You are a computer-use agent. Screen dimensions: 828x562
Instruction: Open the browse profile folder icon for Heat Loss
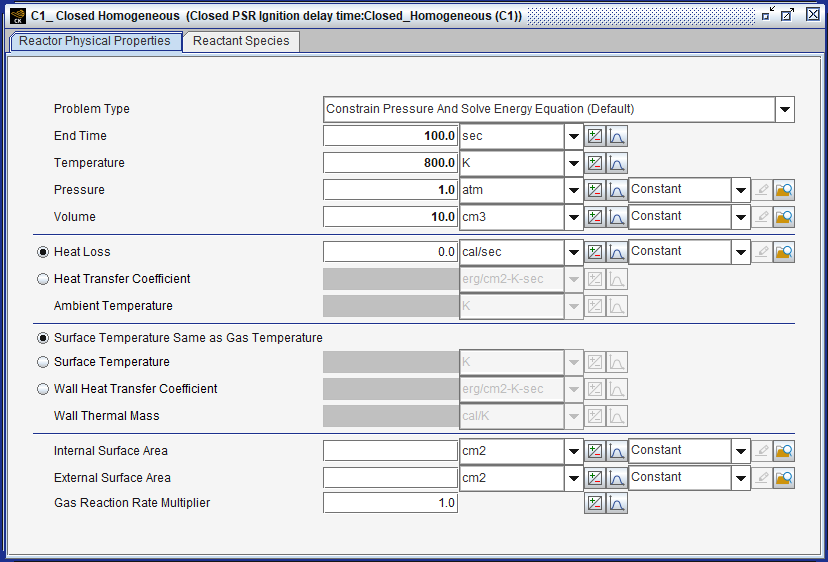[x=784, y=252]
